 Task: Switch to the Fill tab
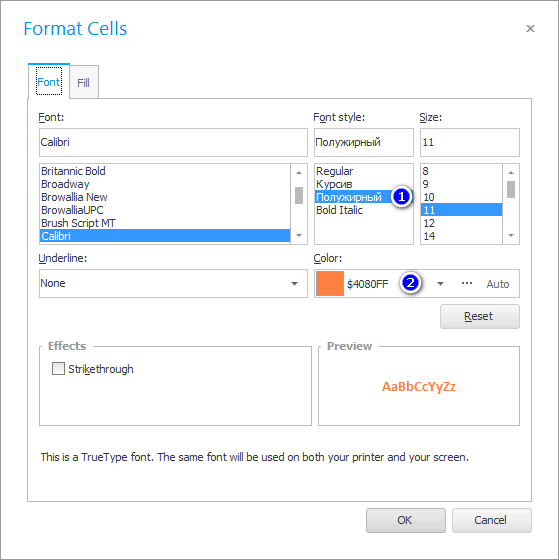84,82
